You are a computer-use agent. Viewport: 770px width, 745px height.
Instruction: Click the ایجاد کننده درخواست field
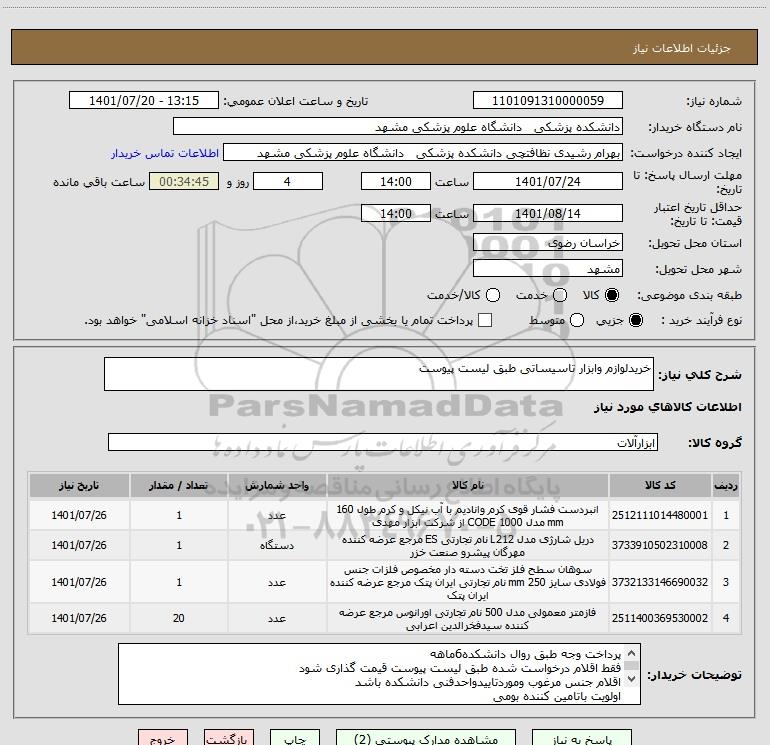(x=423, y=153)
